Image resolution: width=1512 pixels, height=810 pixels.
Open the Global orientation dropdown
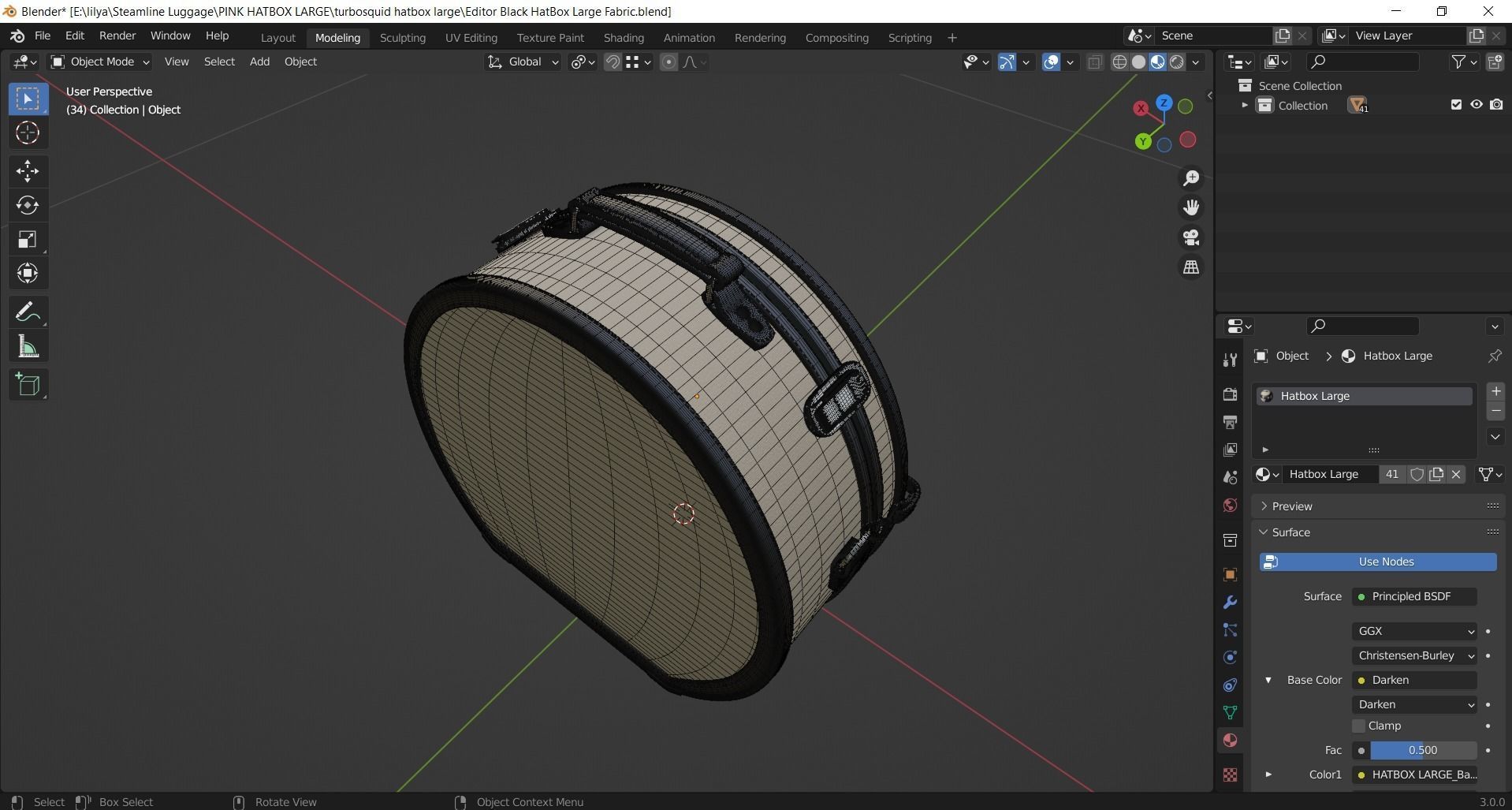[x=523, y=62]
